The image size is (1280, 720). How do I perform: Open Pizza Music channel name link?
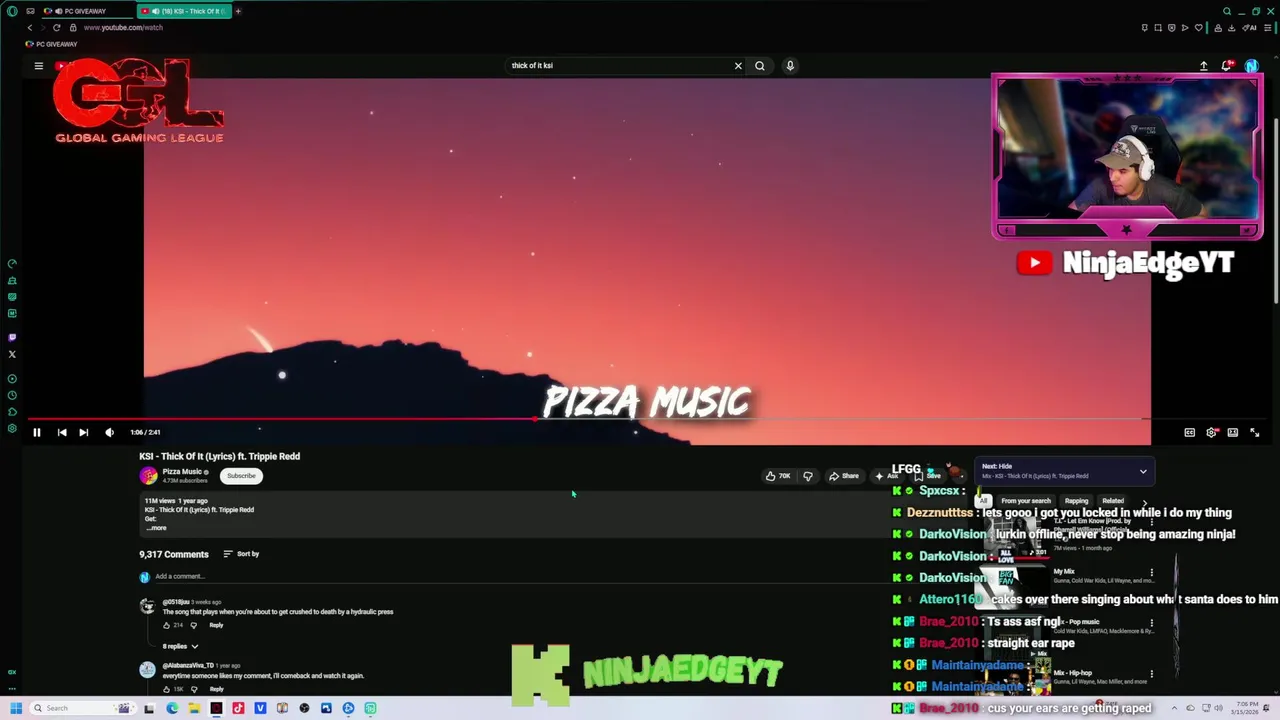click(x=182, y=472)
